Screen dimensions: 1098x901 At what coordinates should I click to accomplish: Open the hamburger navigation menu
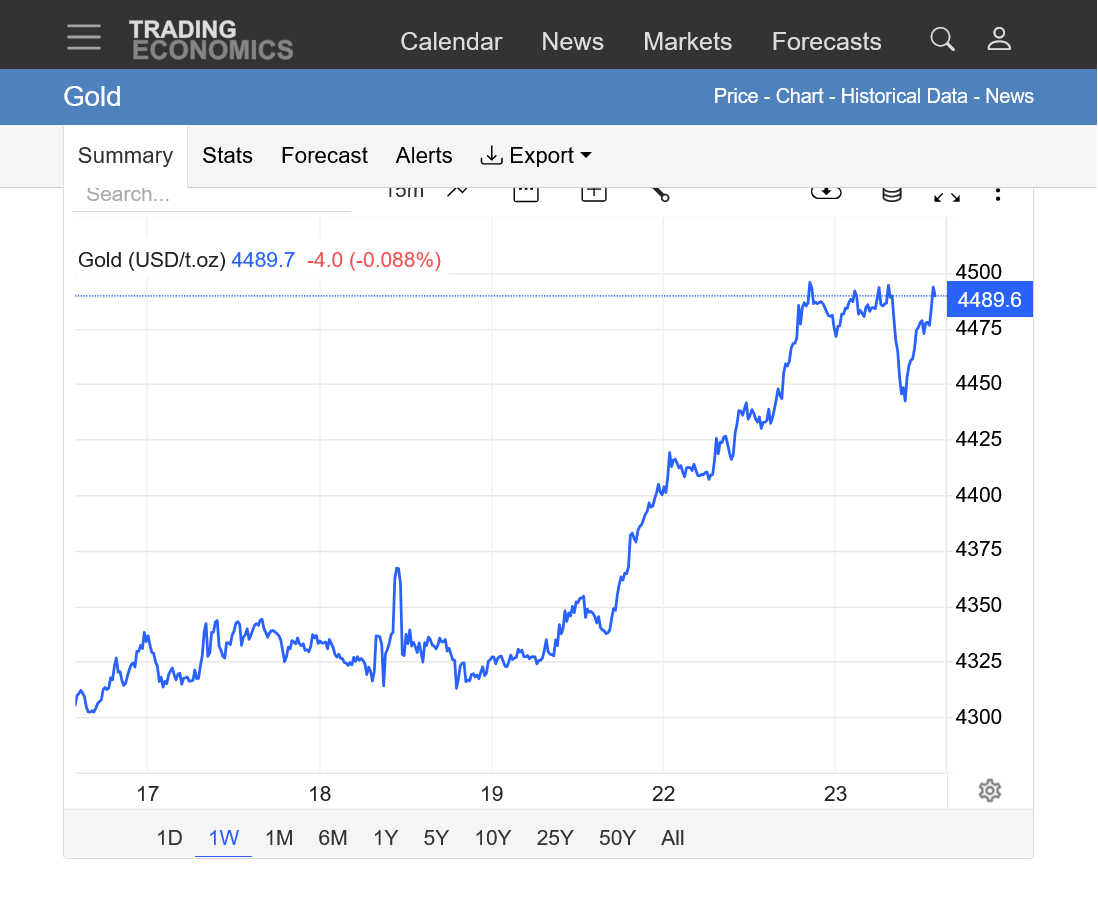tap(84, 38)
